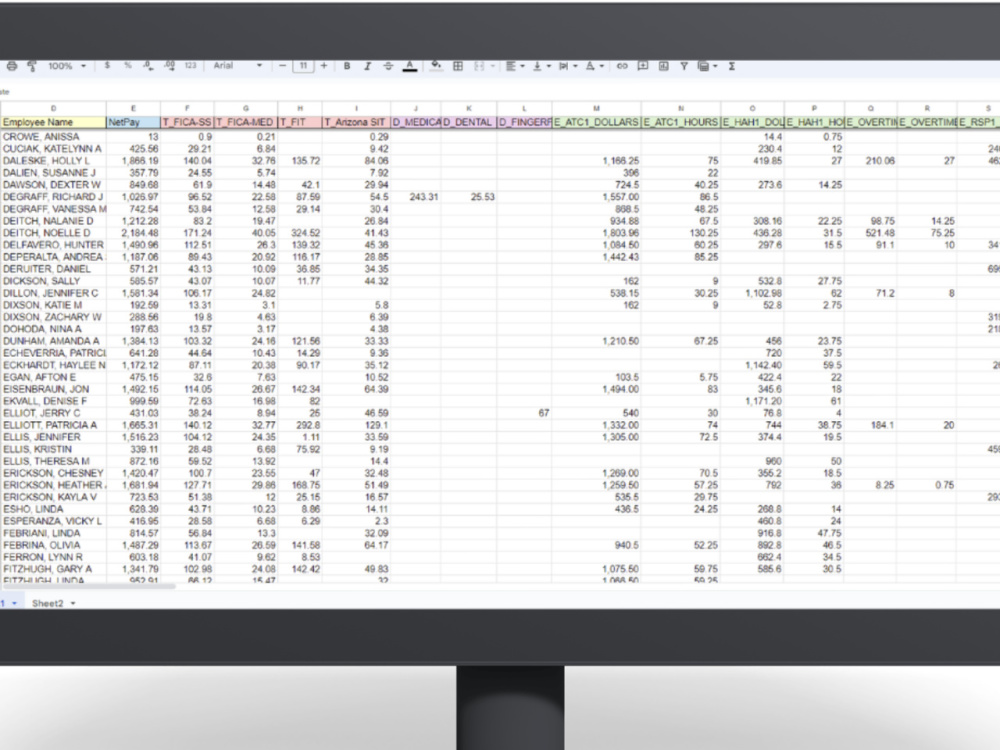Open the fill color picker
Image resolution: width=1000 pixels, height=750 pixels.
[436, 66]
